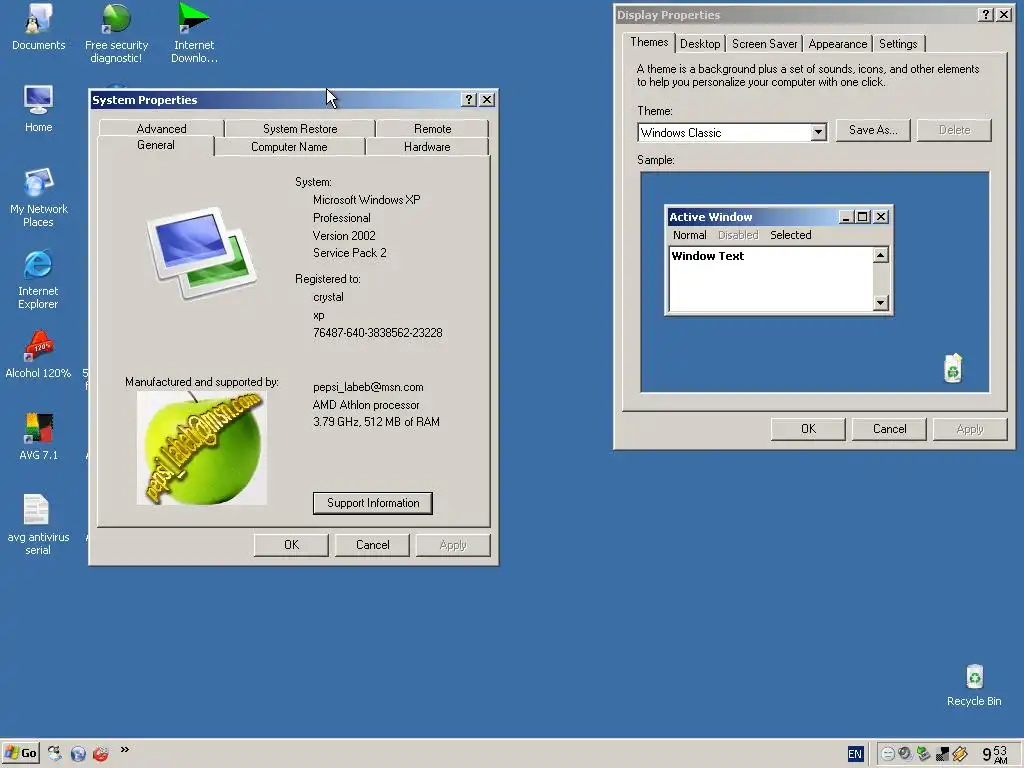
Task: Launch Internet Explorer from the desktop
Action: tap(38, 280)
